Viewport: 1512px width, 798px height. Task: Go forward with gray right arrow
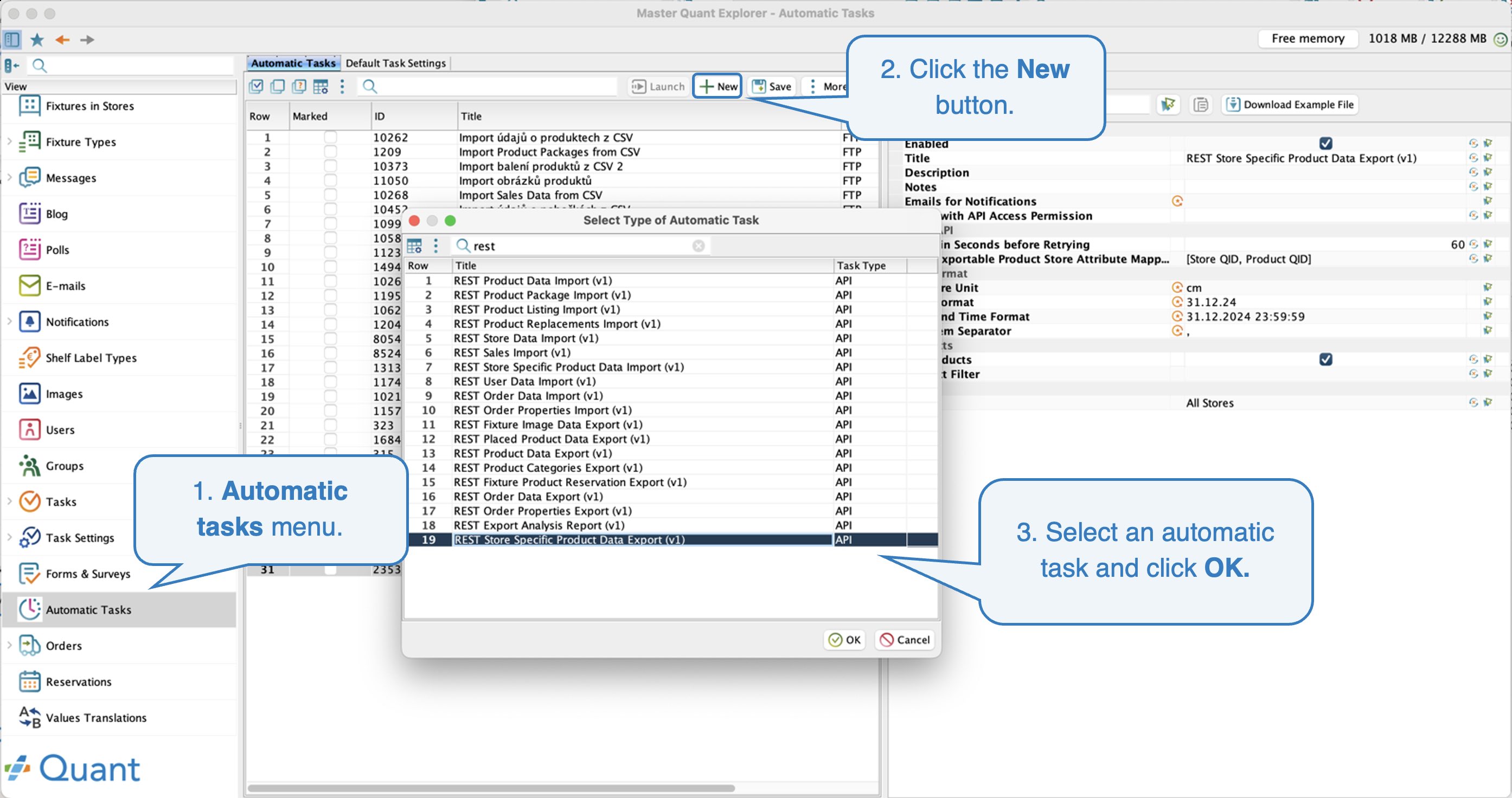click(87, 40)
